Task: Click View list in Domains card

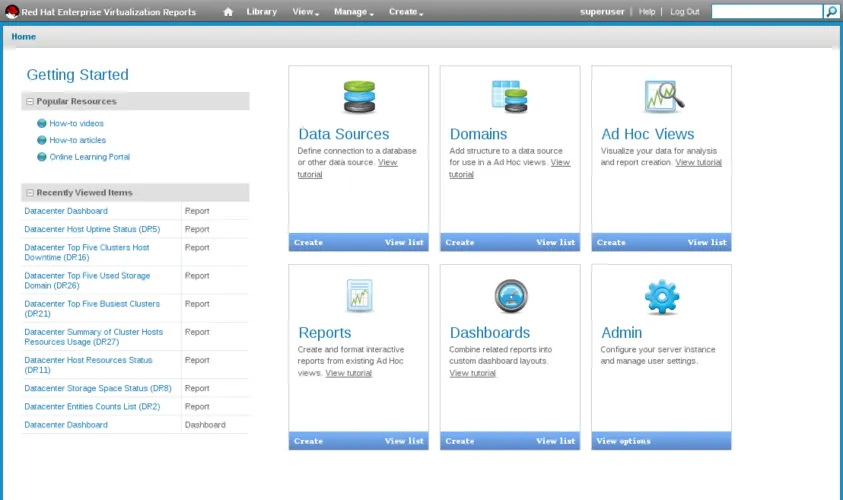Action: coord(555,242)
